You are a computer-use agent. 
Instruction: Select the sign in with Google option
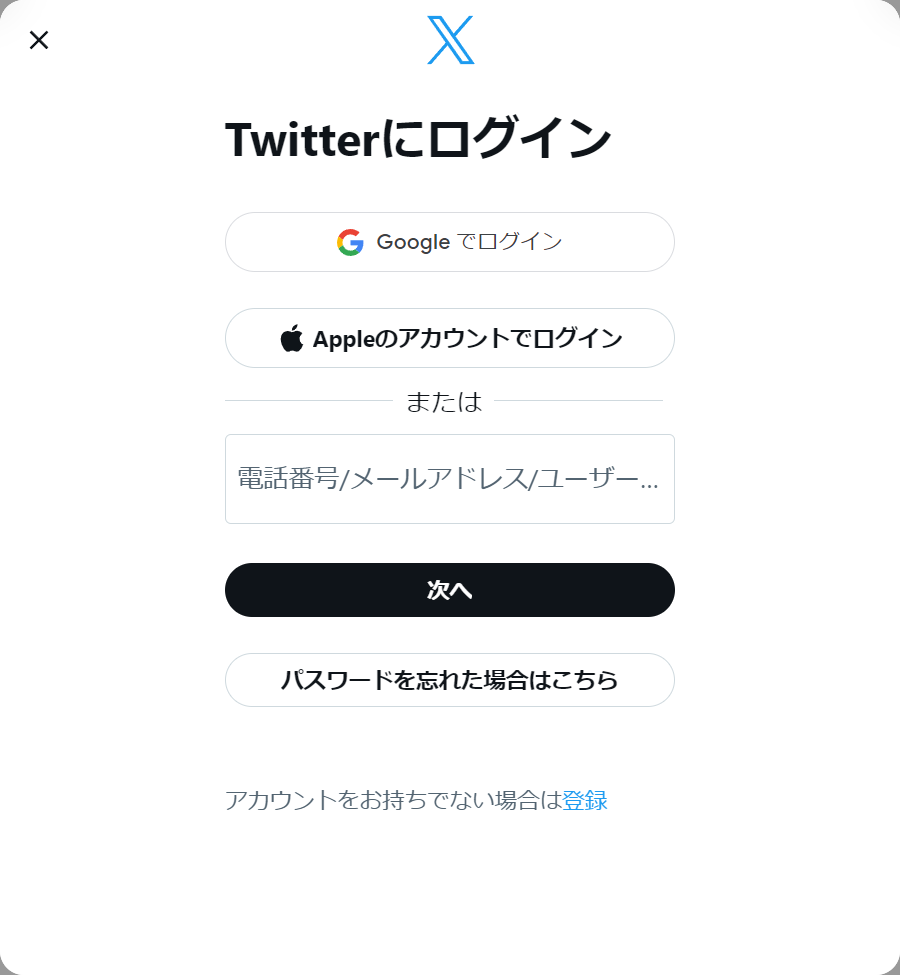click(x=449, y=241)
